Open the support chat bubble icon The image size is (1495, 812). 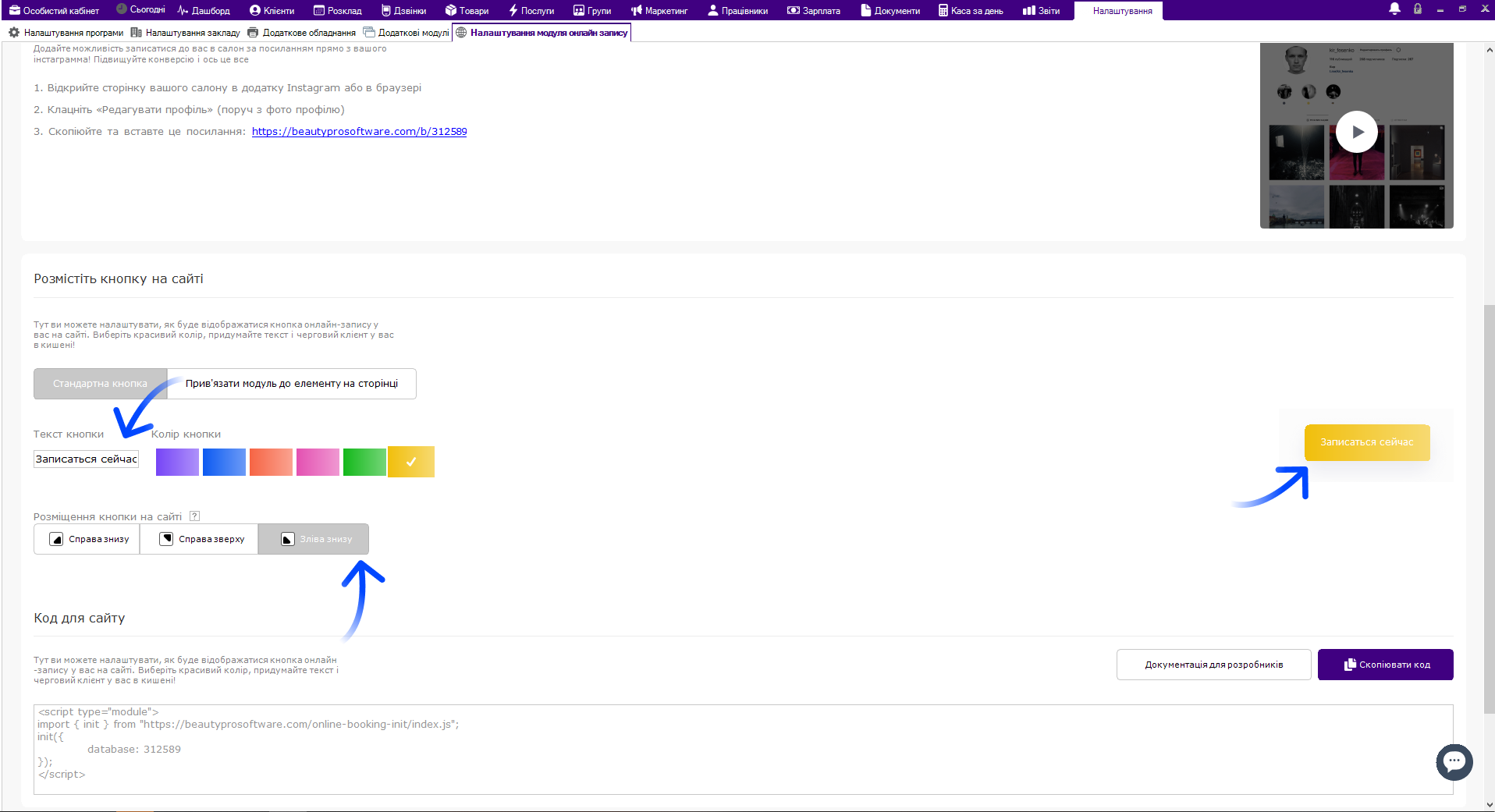(1454, 762)
